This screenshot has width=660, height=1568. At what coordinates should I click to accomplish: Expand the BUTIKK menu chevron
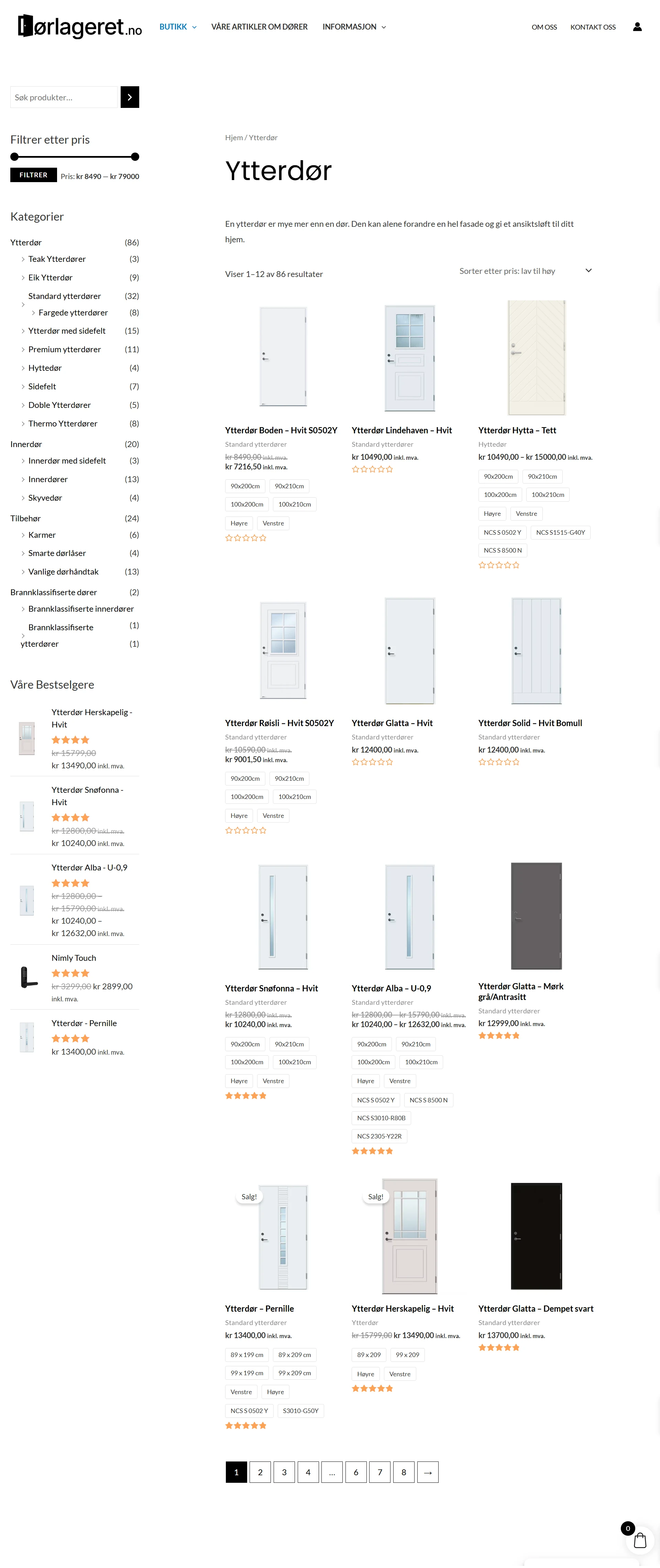194,27
